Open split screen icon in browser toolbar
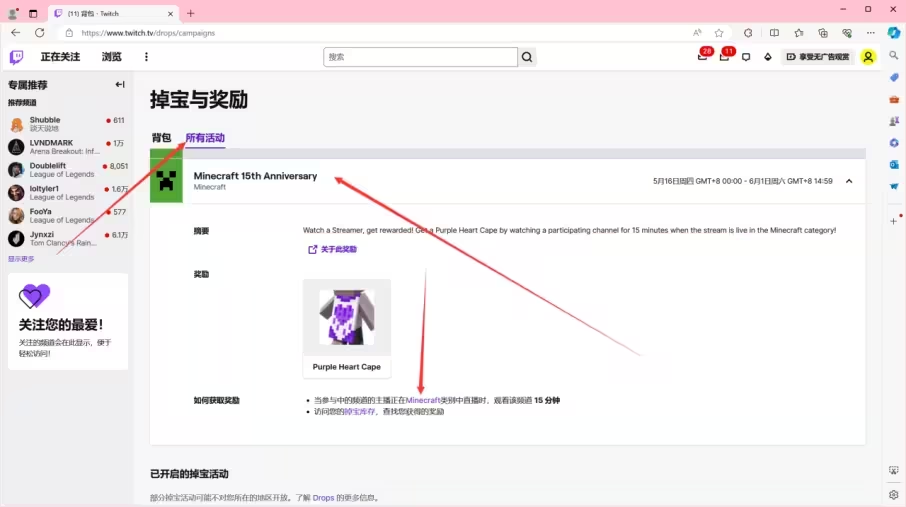The width and height of the screenshot is (906, 507). (x=774, y=33)
